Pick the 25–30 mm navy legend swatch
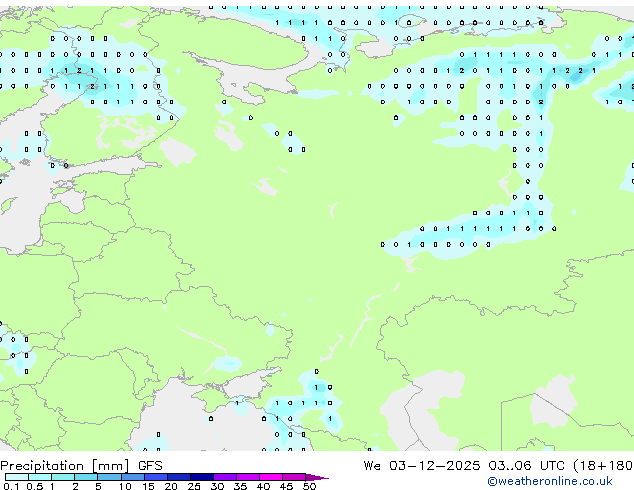This screenshot has width=634, height=490. (202, 477)
